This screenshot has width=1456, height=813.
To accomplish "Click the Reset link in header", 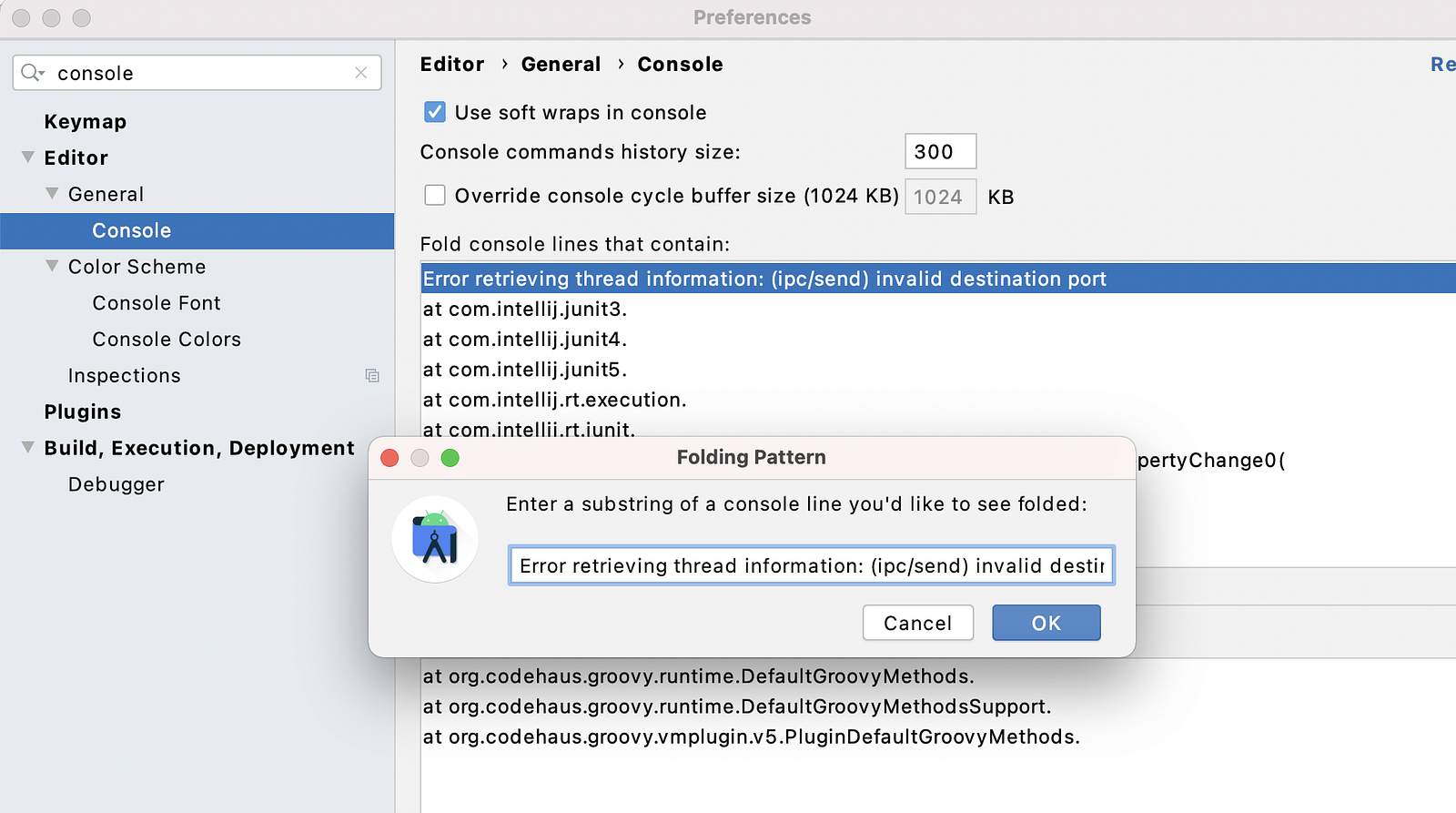I will click(1443, 65).
